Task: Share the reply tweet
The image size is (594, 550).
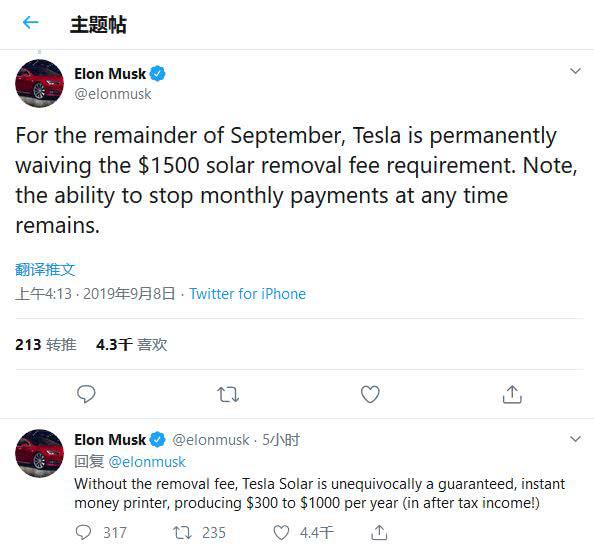Action: (379, 533)
